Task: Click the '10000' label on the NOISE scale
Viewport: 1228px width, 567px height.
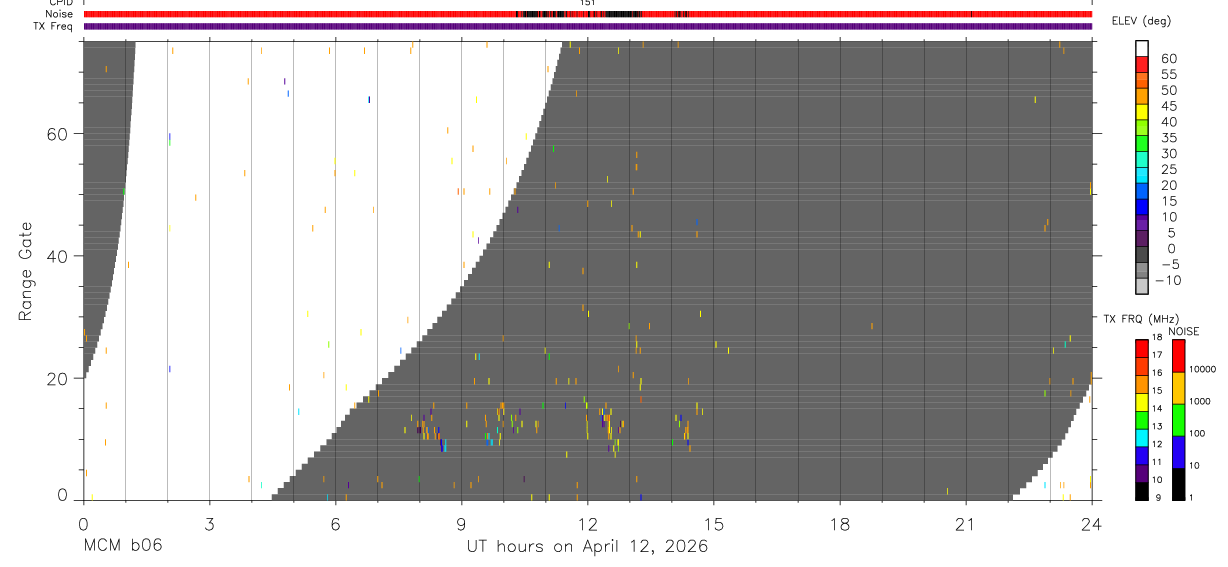Action: pyautogui.click(x=1202, y=369)
